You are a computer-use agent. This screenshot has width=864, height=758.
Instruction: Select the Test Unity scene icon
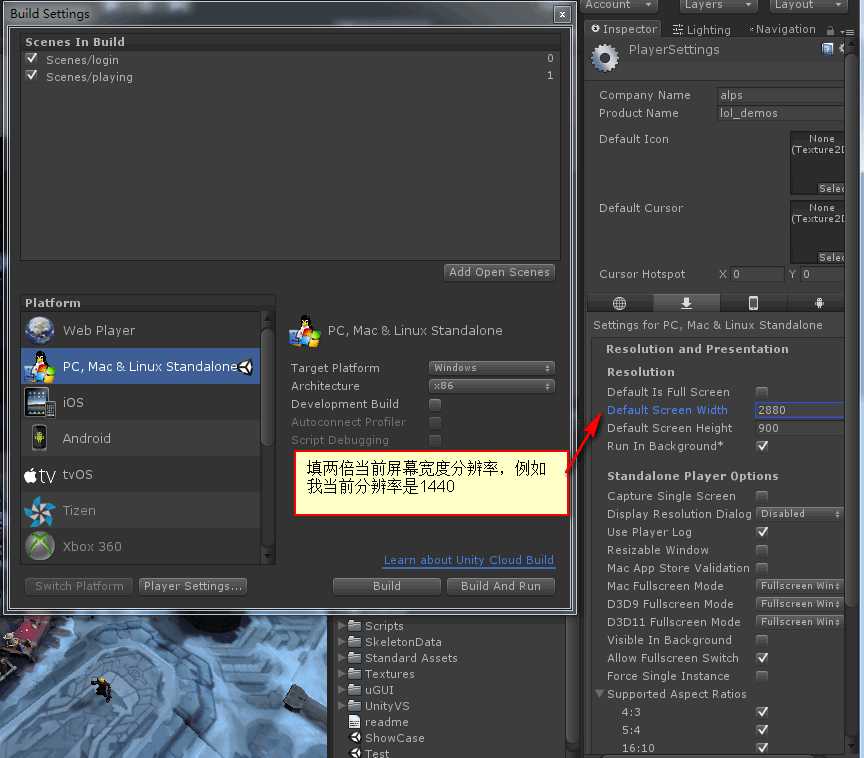point(355,752)
